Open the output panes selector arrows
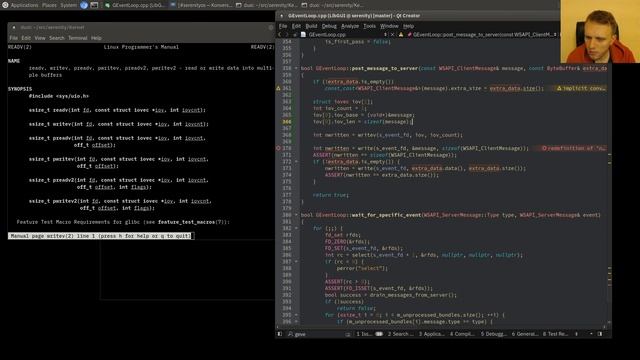This screenshot has width=640, height=360. (576, 334)
